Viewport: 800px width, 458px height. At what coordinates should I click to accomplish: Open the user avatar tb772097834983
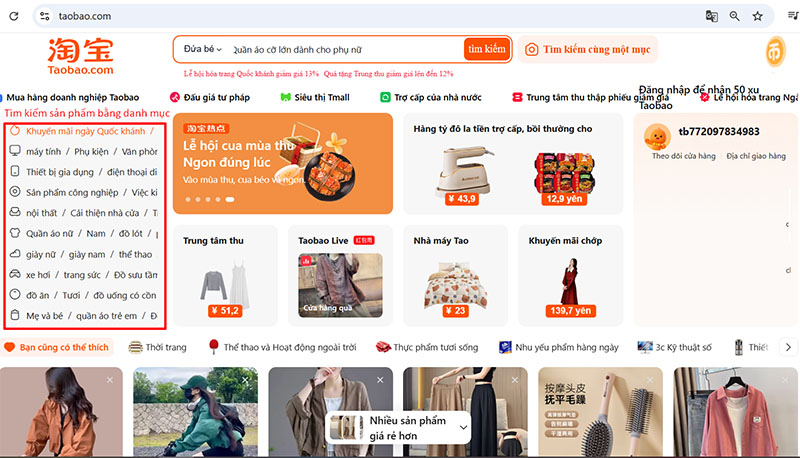pos(657,136)
